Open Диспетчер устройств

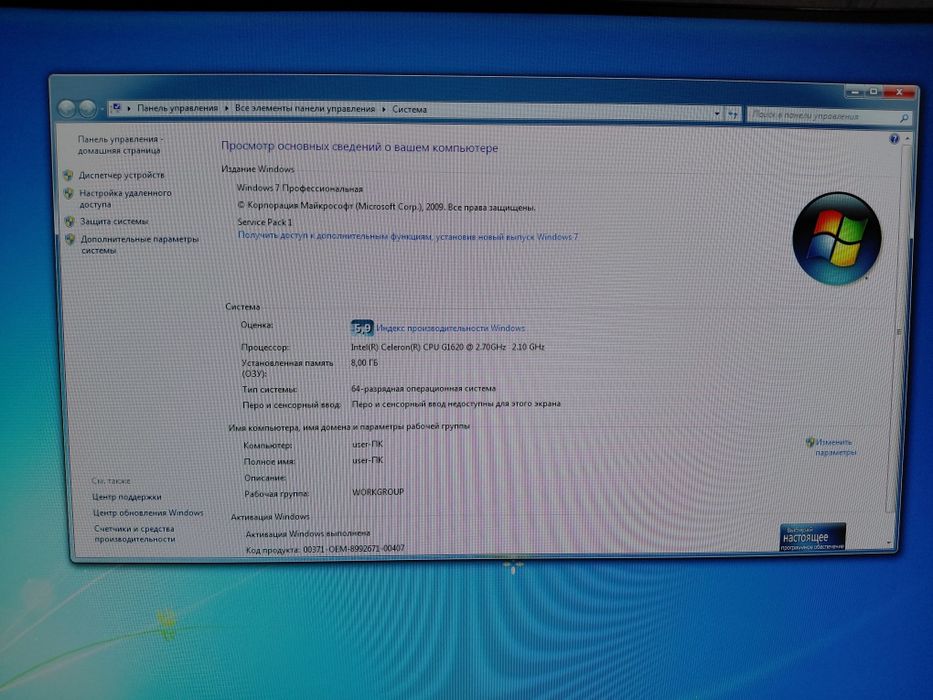pyautogui.click(x=121, y=175)
